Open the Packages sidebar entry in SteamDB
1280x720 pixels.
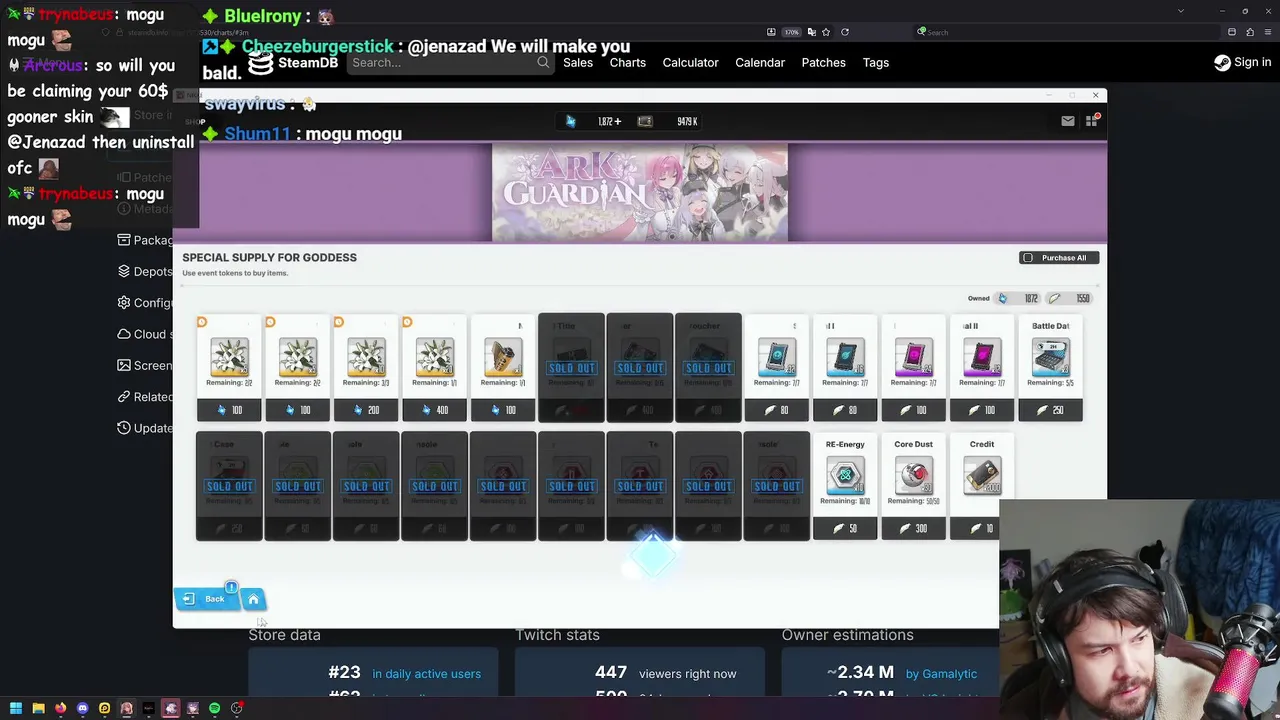145,240
